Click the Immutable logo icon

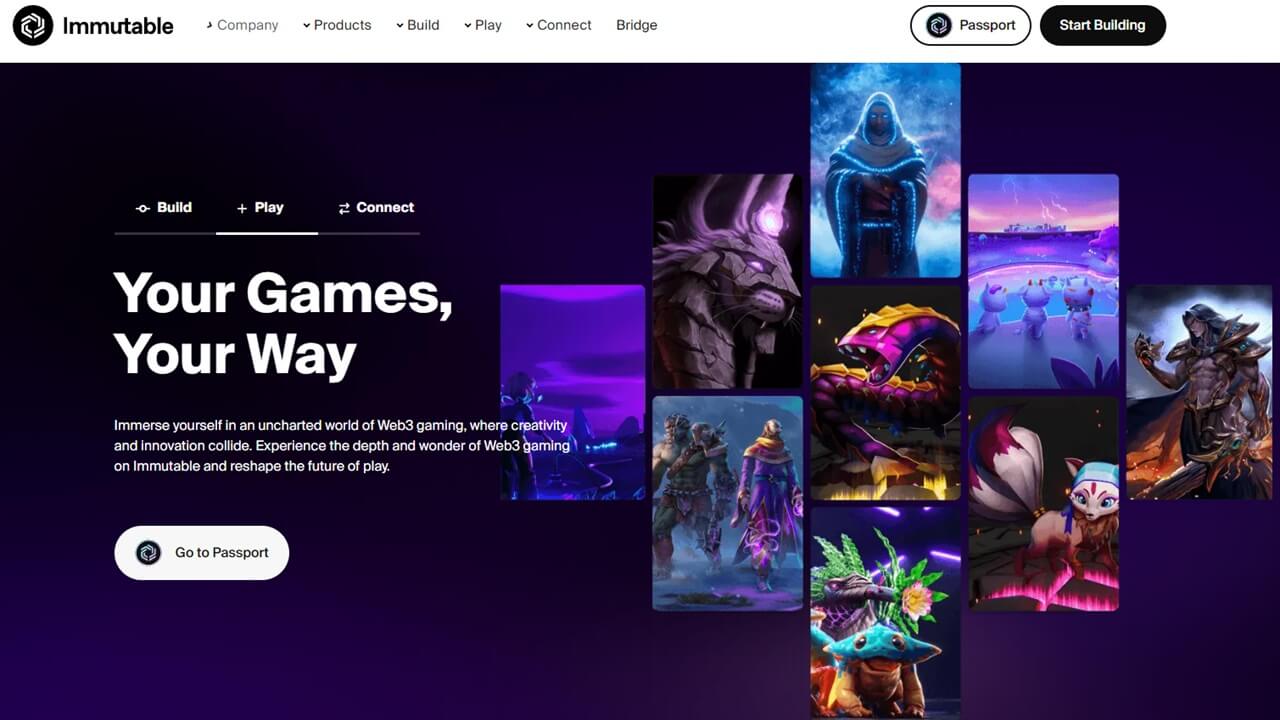point(33,25)
